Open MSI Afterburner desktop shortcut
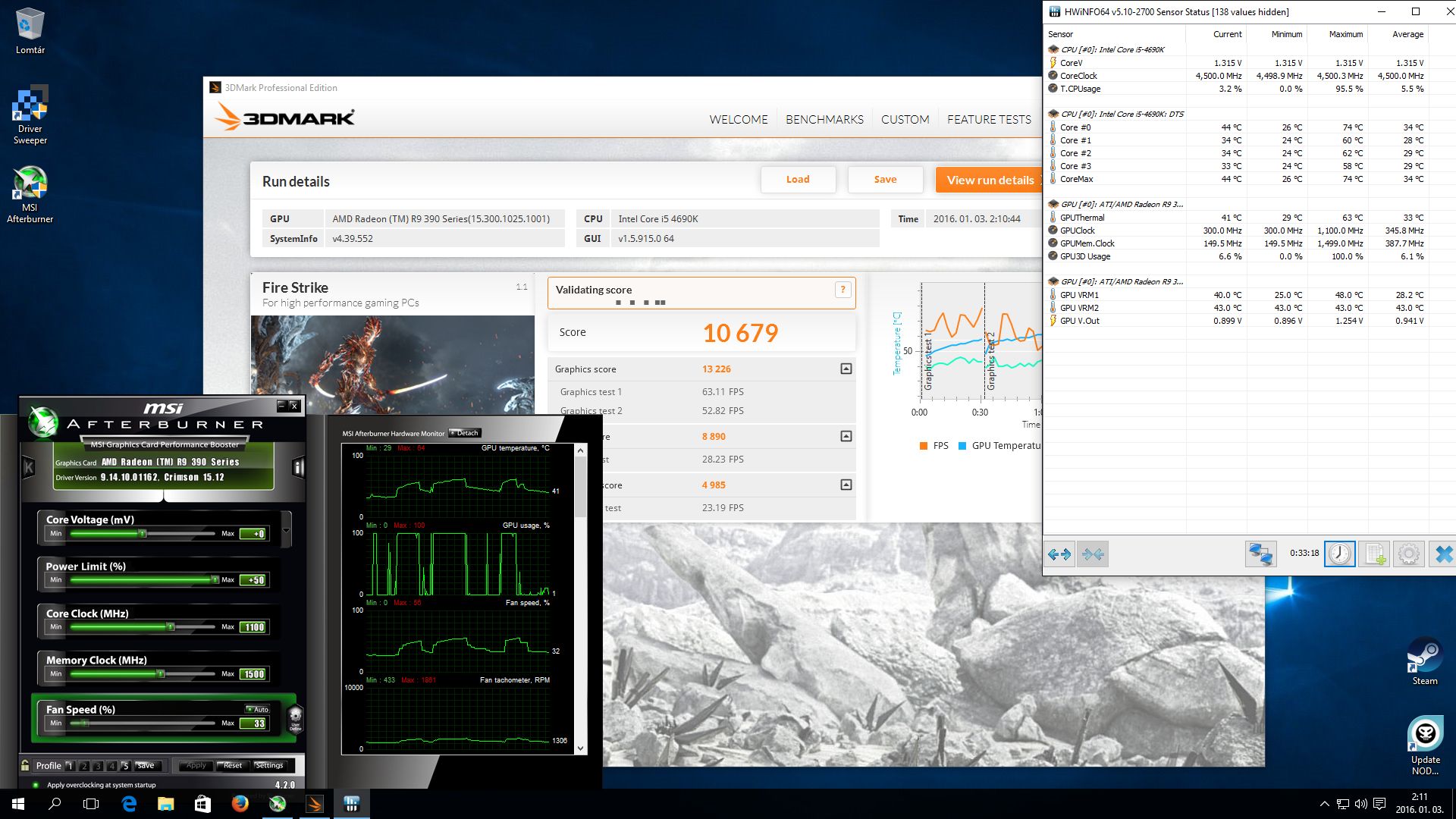1456x819 pixels. 30,195
